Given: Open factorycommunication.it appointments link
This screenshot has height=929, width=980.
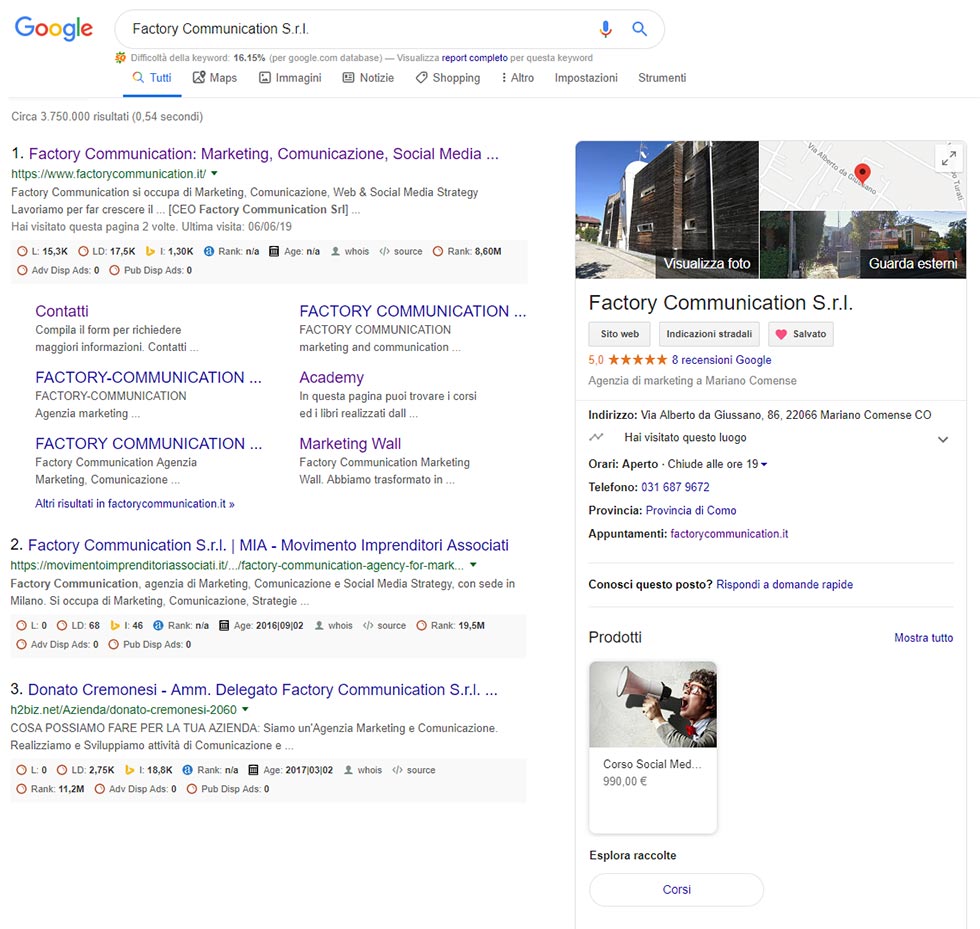Looking at the screenshot, I should tap(729, 533).
